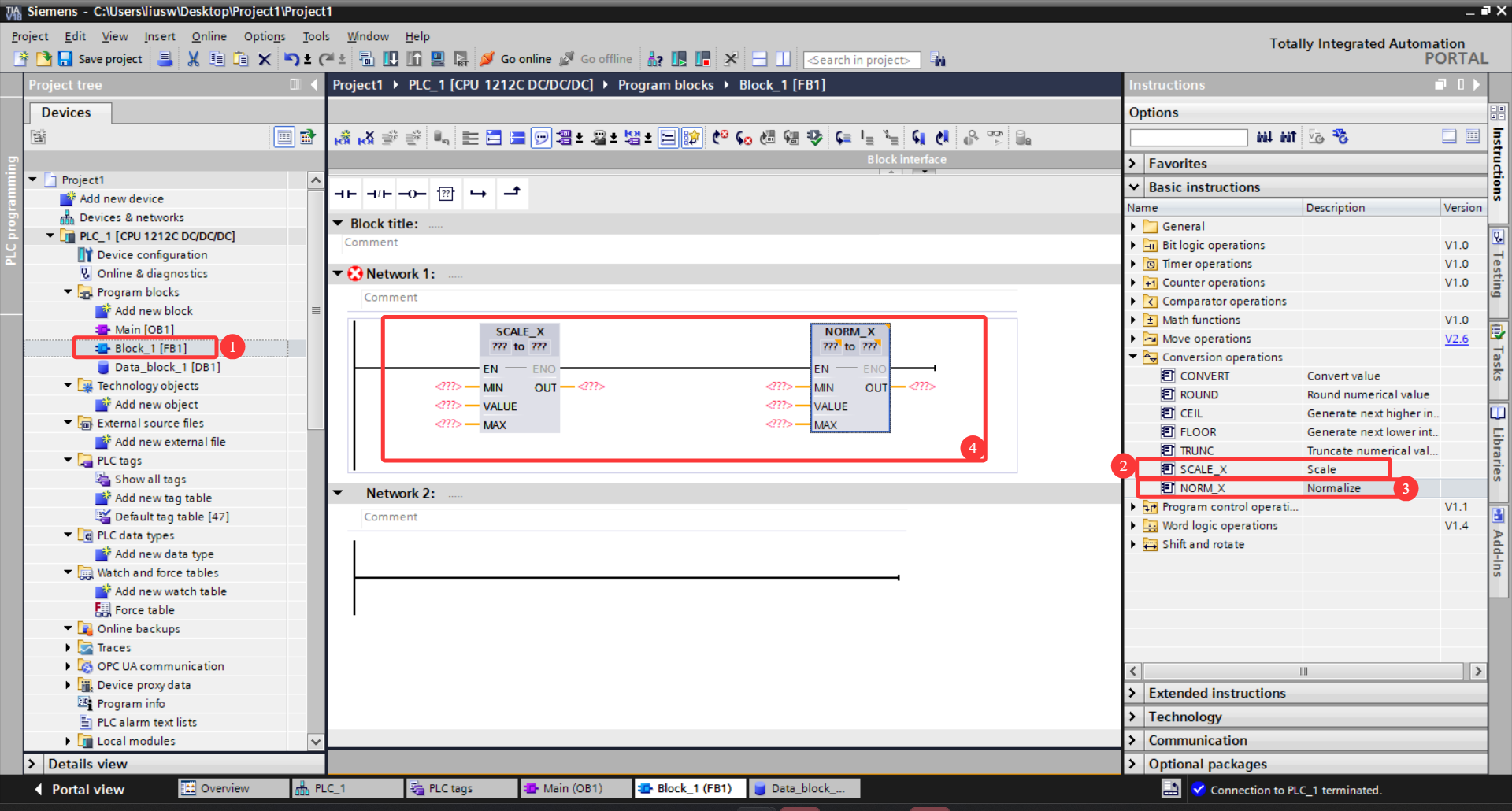Image resolution: width=1512 pixels, height=811 pixels.
Task: Click the project tree scroll down arrow
Action: click(x=316, y=742)
